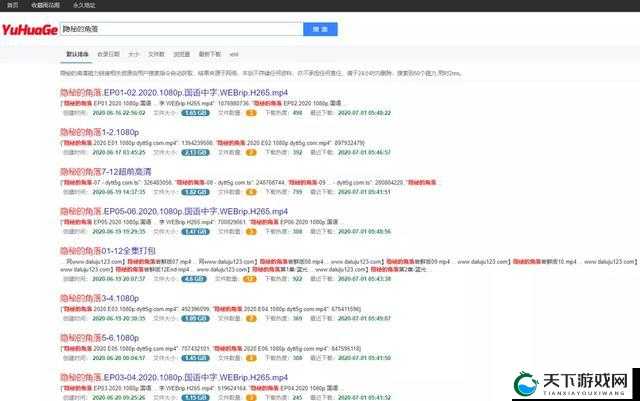Click the orange file-count badge of the EP01-02 result
640x401 pixels.
tap(251, 113)
